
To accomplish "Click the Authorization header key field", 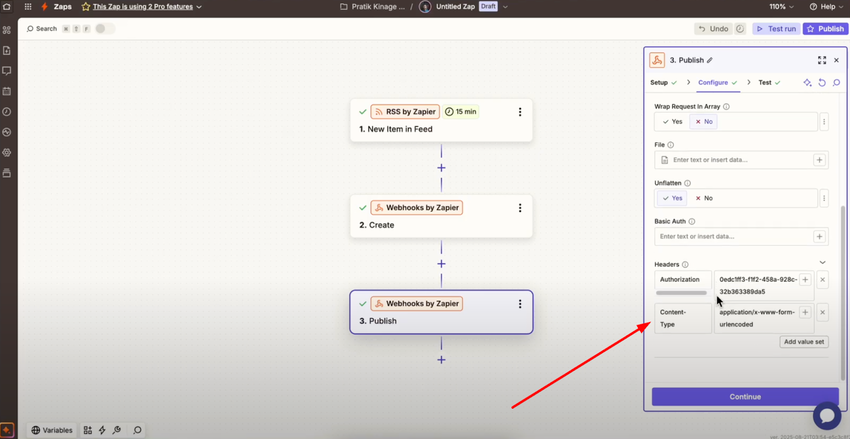I will coord(683,280).
